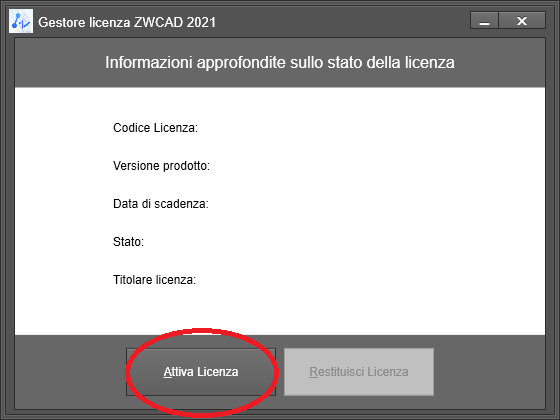Click the Informazioni approfondite header text
Screen dimensions: 560x420
coord(280,62)
